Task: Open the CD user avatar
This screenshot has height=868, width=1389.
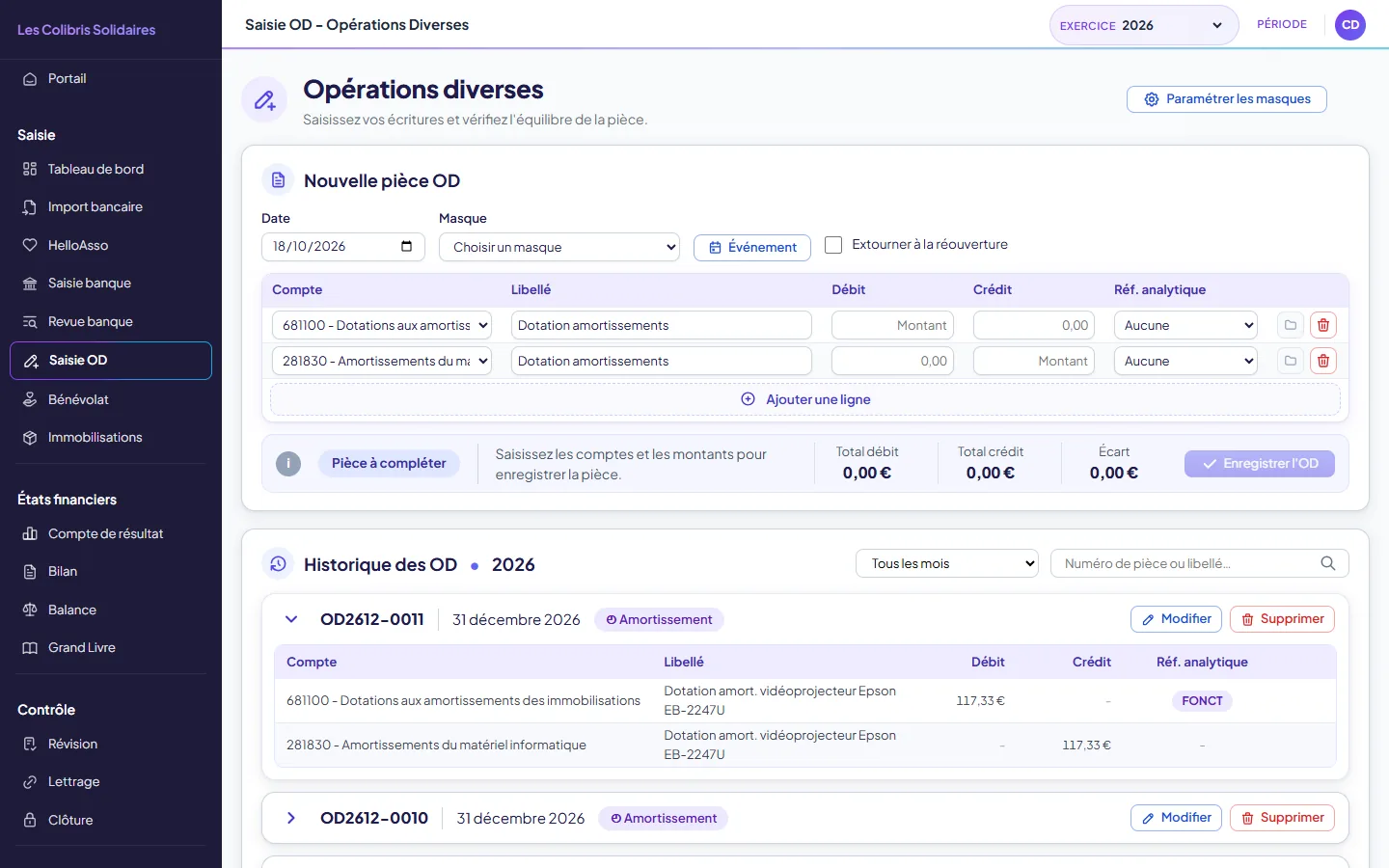Action: tap(1350, 25)
